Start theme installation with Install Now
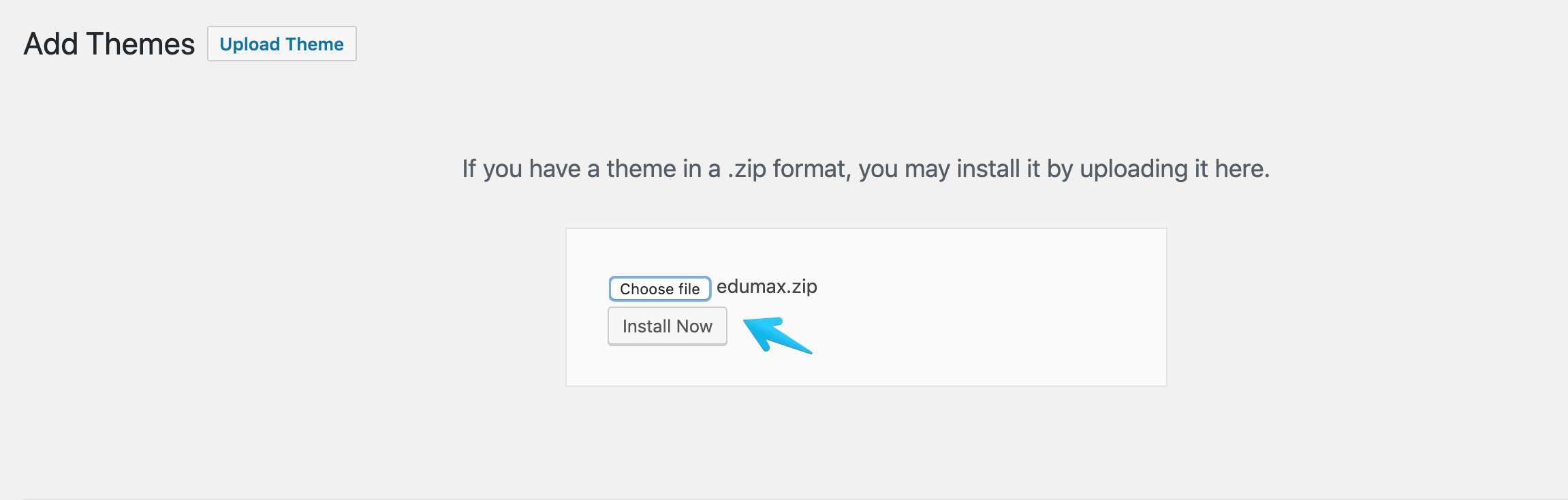 point(668,326)
